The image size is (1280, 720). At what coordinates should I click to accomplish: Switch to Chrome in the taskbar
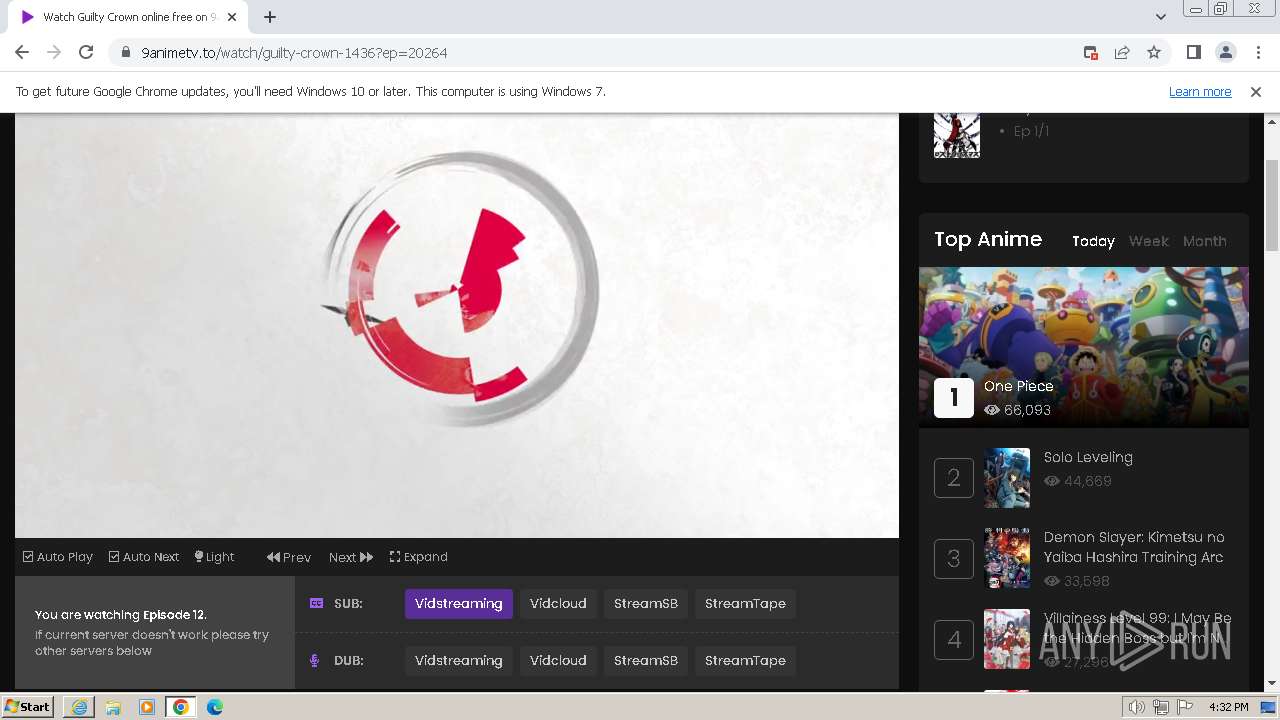point(181,707)
